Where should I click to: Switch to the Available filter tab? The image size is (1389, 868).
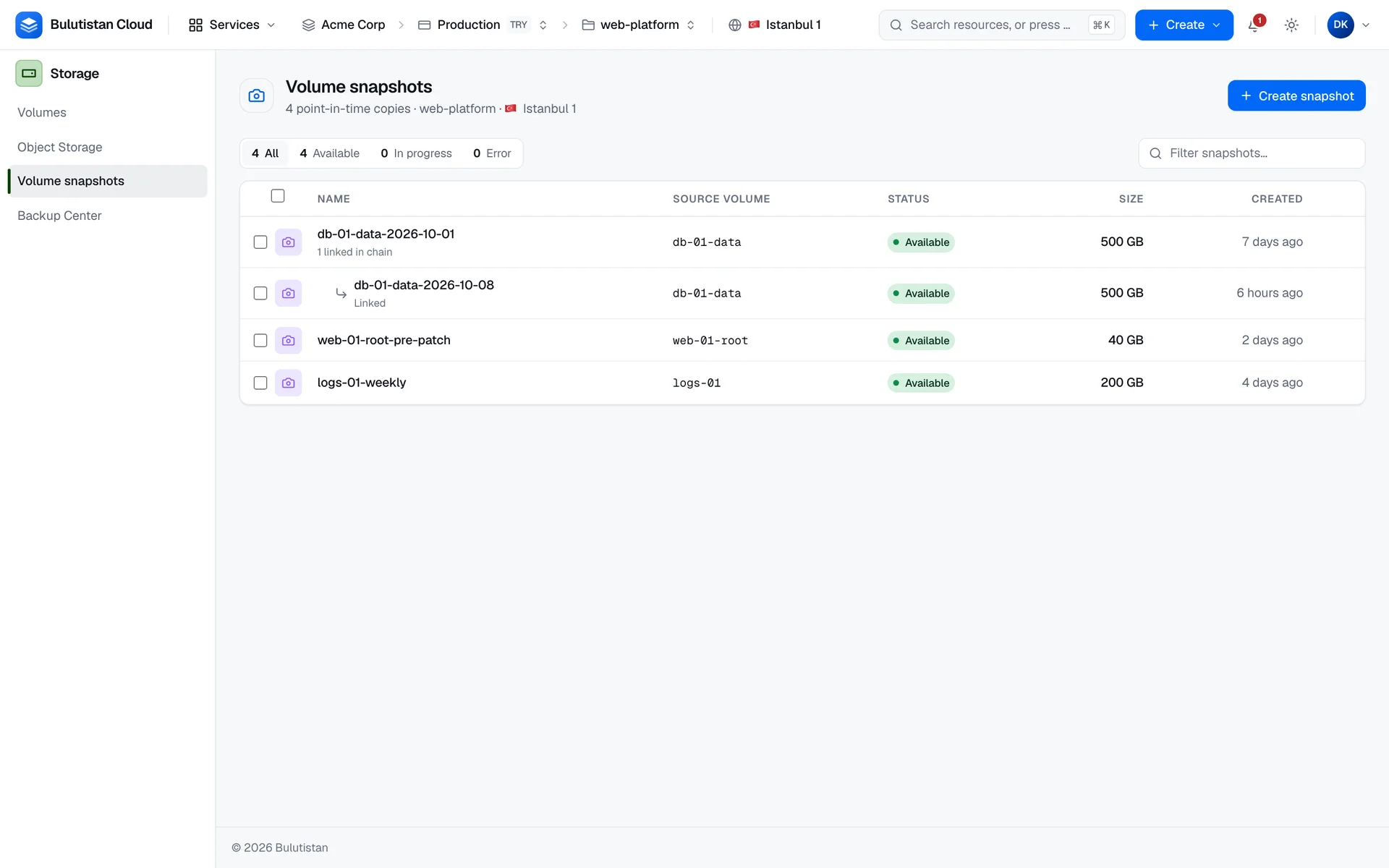(x=329, y=153)
